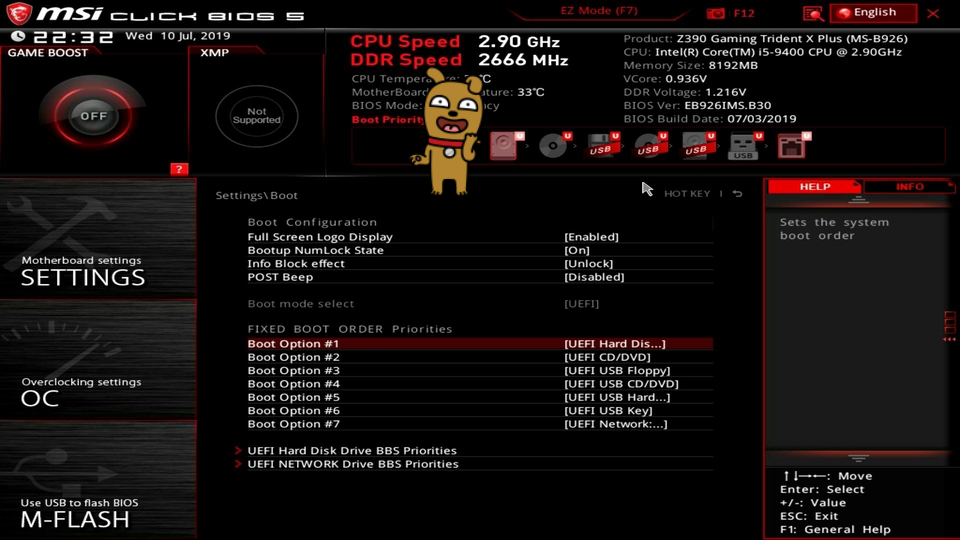
Task: Switch to EZ Mode (F7)
Action: (x=599, y=11)
